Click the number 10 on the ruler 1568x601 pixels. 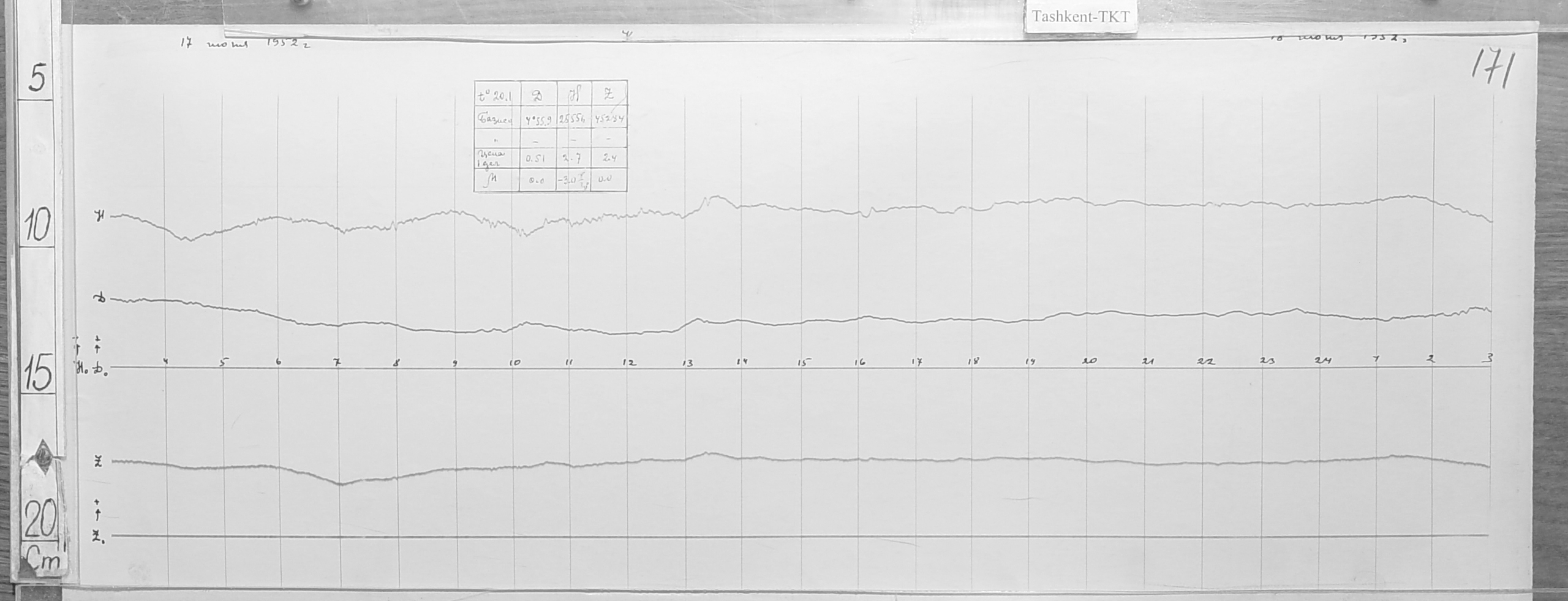(x=38, y=227)
